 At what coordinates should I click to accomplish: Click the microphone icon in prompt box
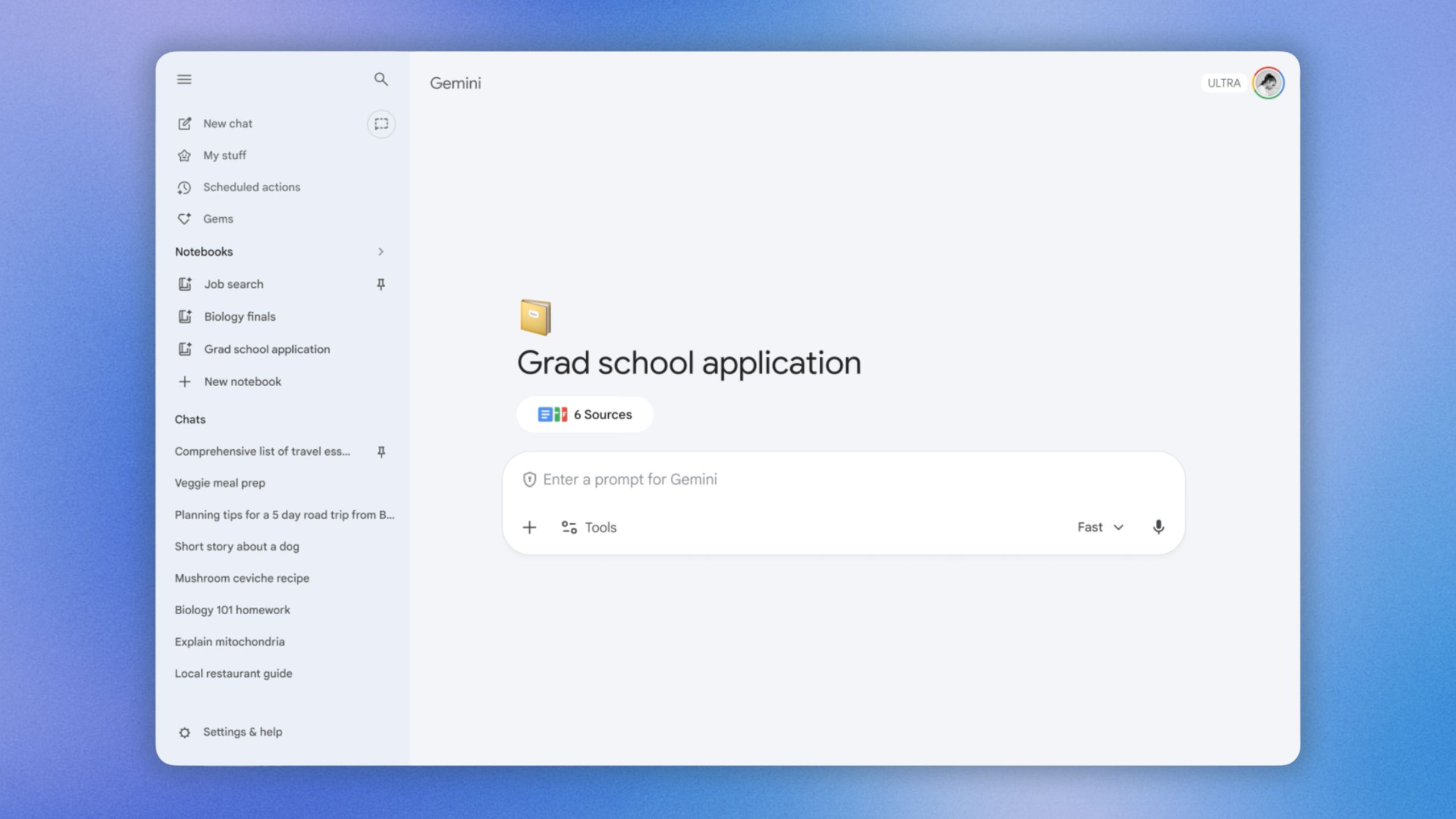click(x=1158, y=527)
